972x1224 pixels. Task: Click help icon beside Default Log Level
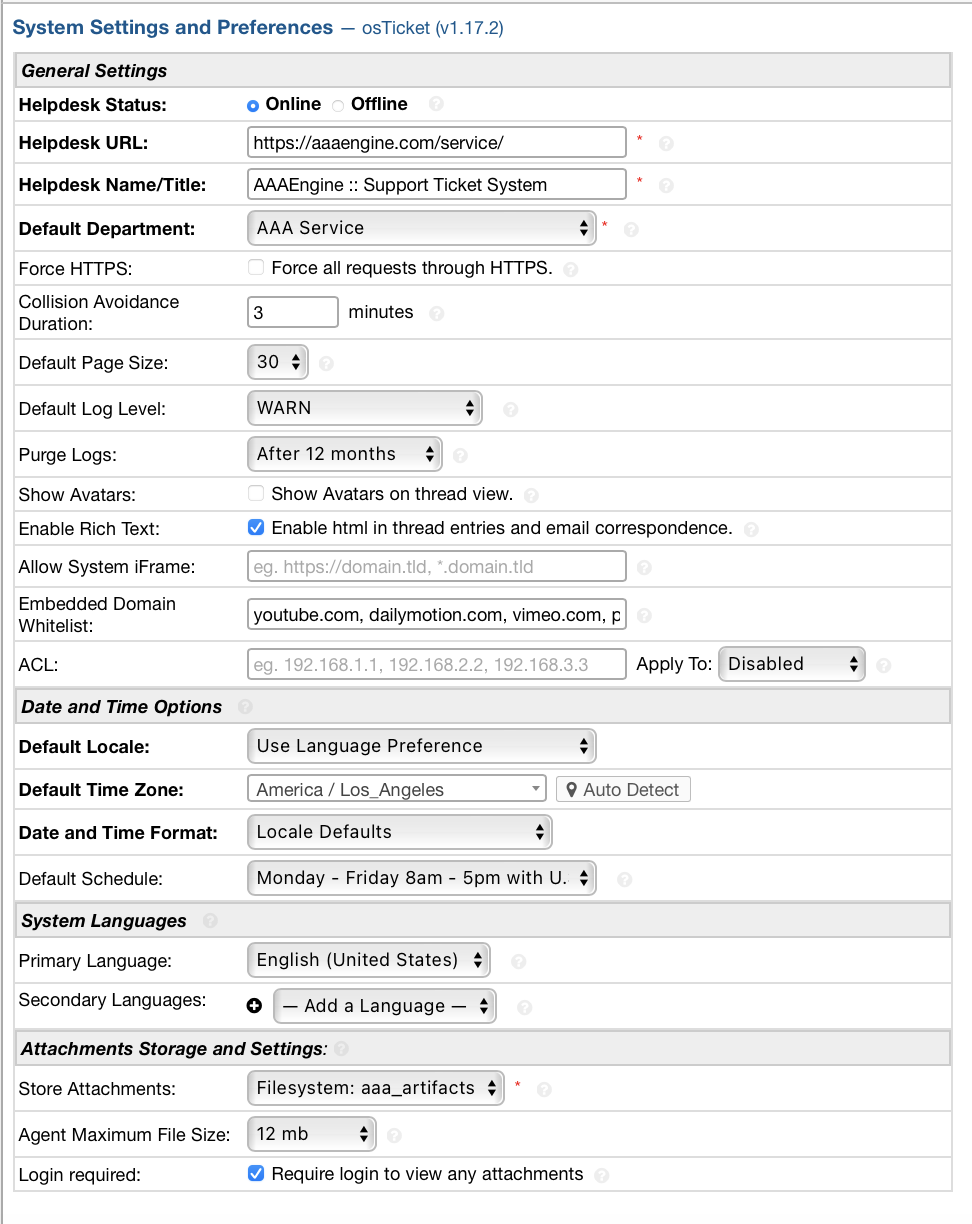(x=510, y=409)
